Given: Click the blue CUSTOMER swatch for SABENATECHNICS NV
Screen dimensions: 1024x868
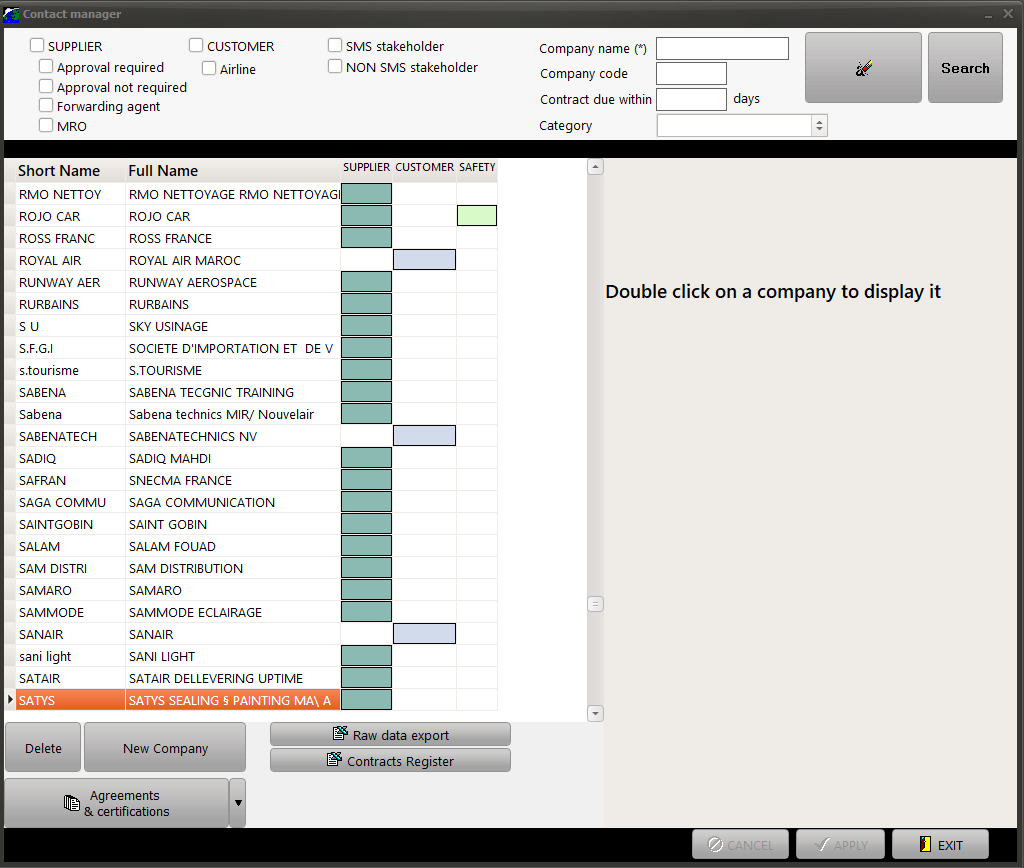Looking at the screenshot, I should pyautogui.click(x=424, y=436).
